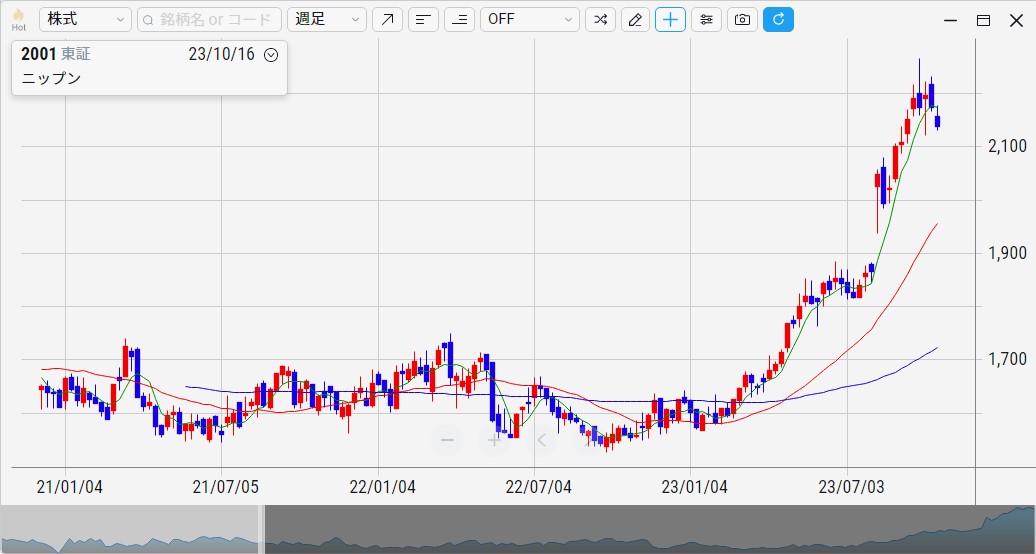Open the 株式 asset type dropdown
Viewport: 1036px width, 554px height.
point(85,20)
